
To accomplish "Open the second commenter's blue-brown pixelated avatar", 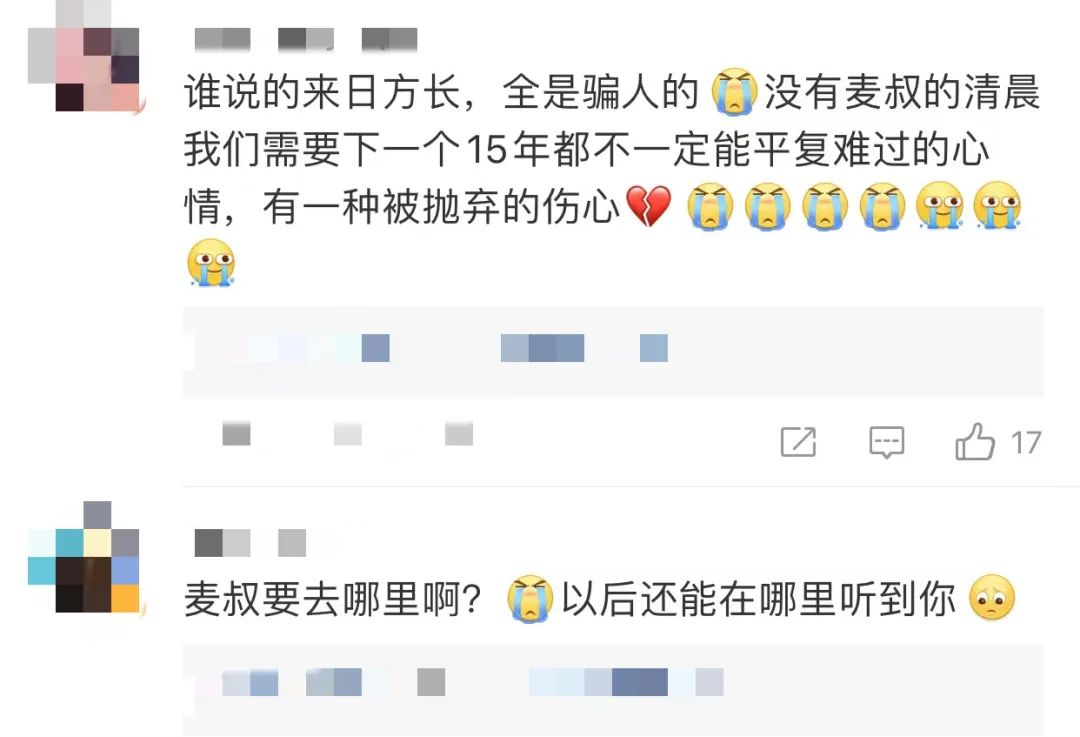I will 83,557.
